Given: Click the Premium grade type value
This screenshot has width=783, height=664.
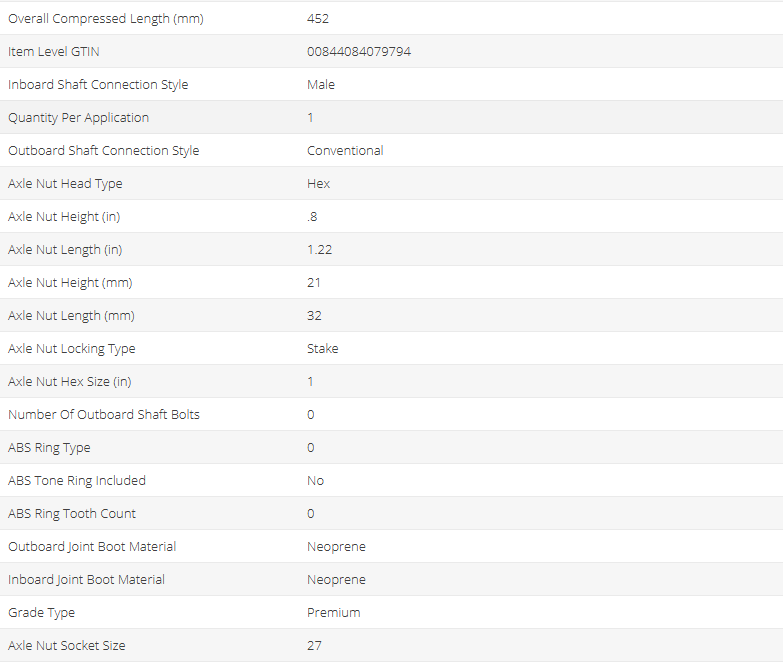Looking at the screenshot, I should click(333, 613).
